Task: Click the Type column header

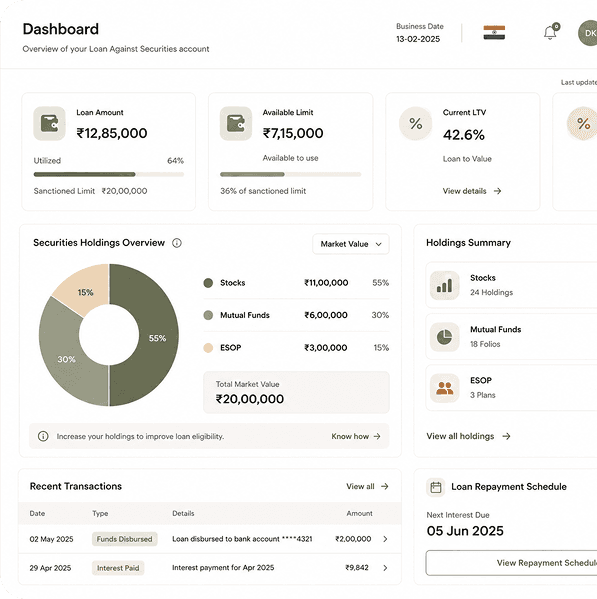Action: tap(100, 513)
